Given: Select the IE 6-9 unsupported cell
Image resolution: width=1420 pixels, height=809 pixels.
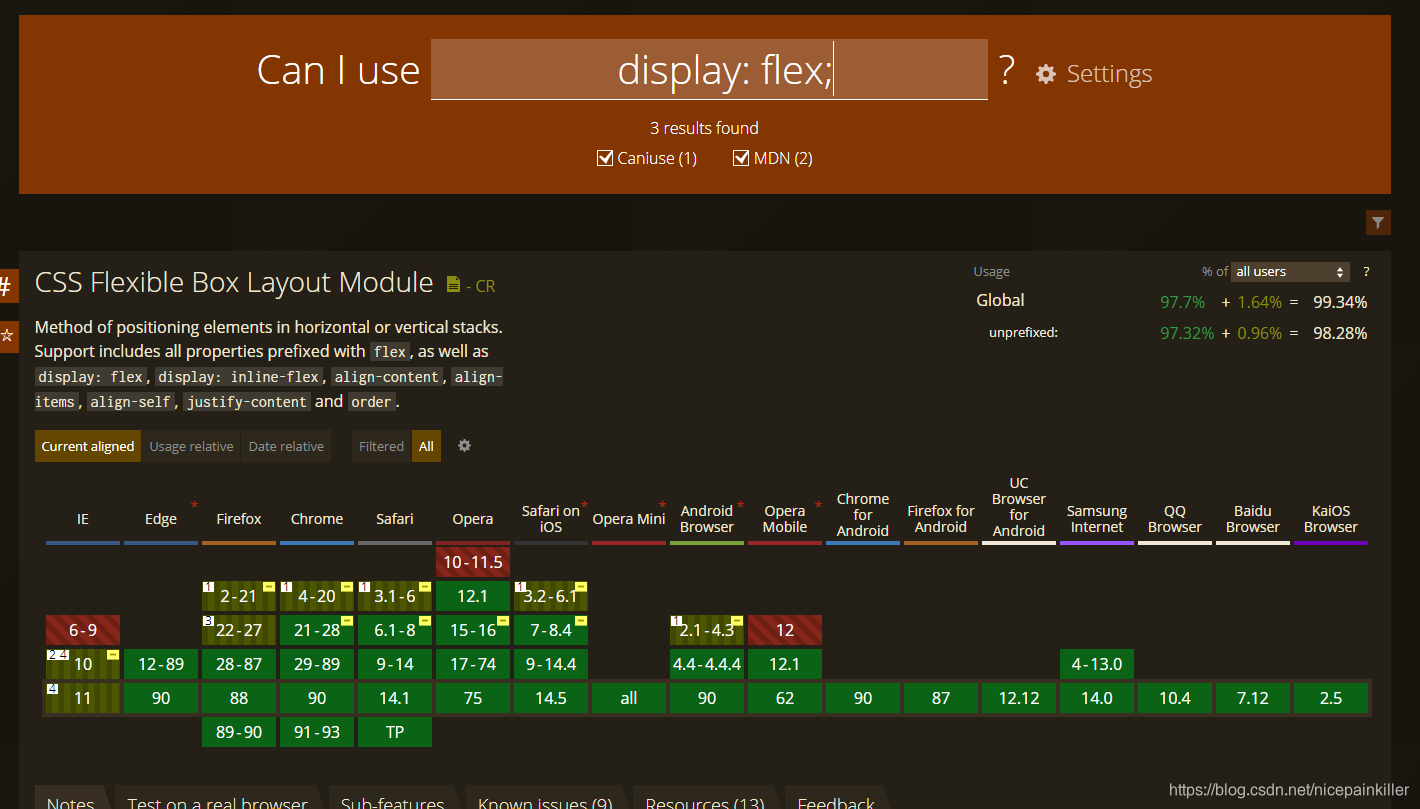Looking at the screenshot, I should point(83,630).
